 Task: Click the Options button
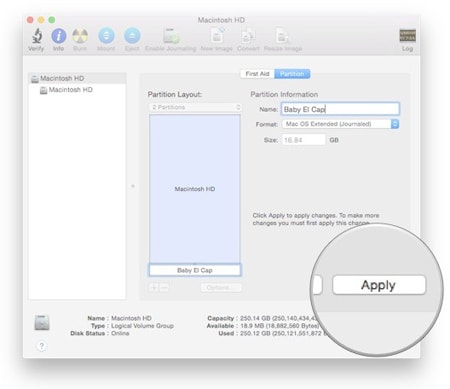221,287
